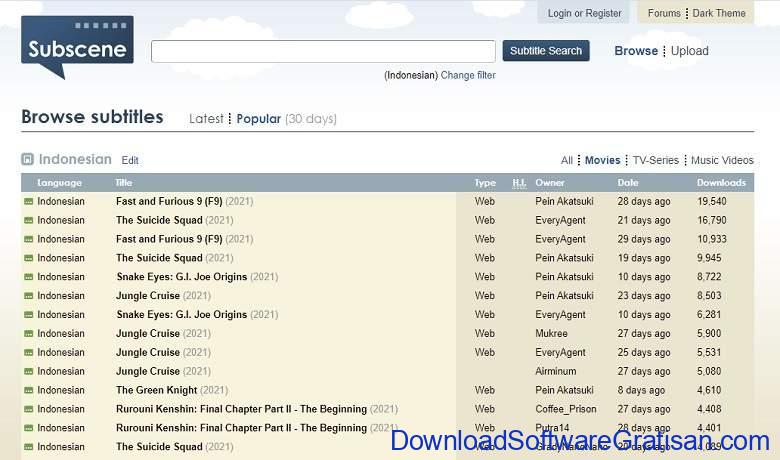Click the Owner column header

pyautogui.click(x=550, y=183)
